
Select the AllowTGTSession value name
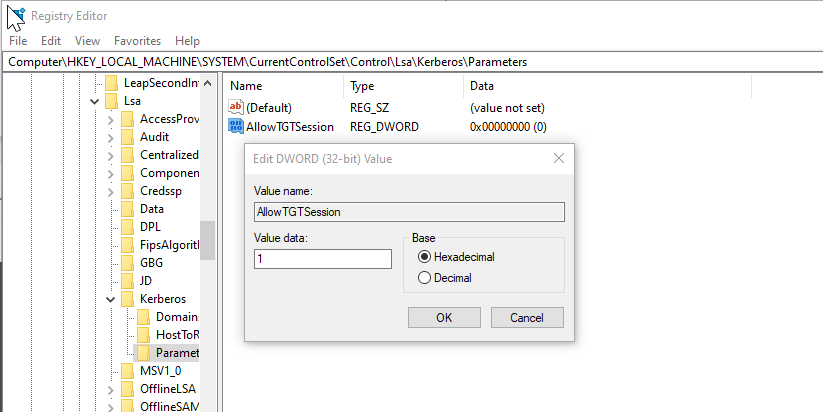coord(290,126)
